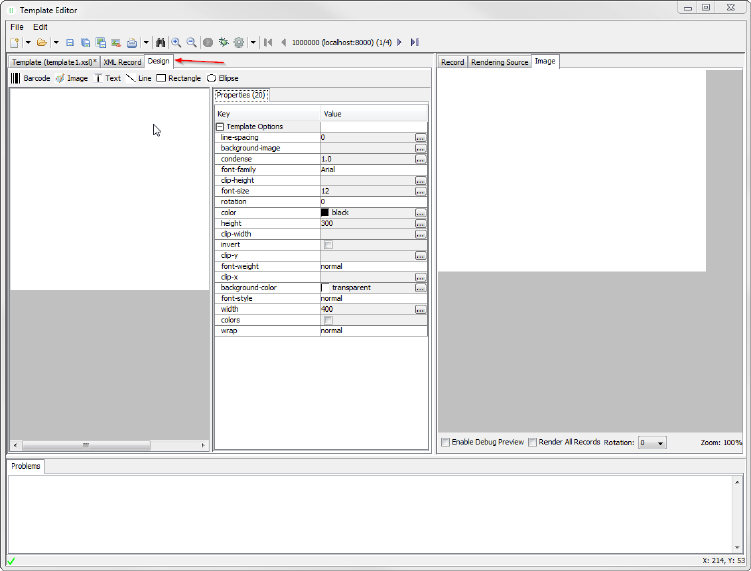
Task: Toggle the invert checkbox
Action: coord(328,245)
